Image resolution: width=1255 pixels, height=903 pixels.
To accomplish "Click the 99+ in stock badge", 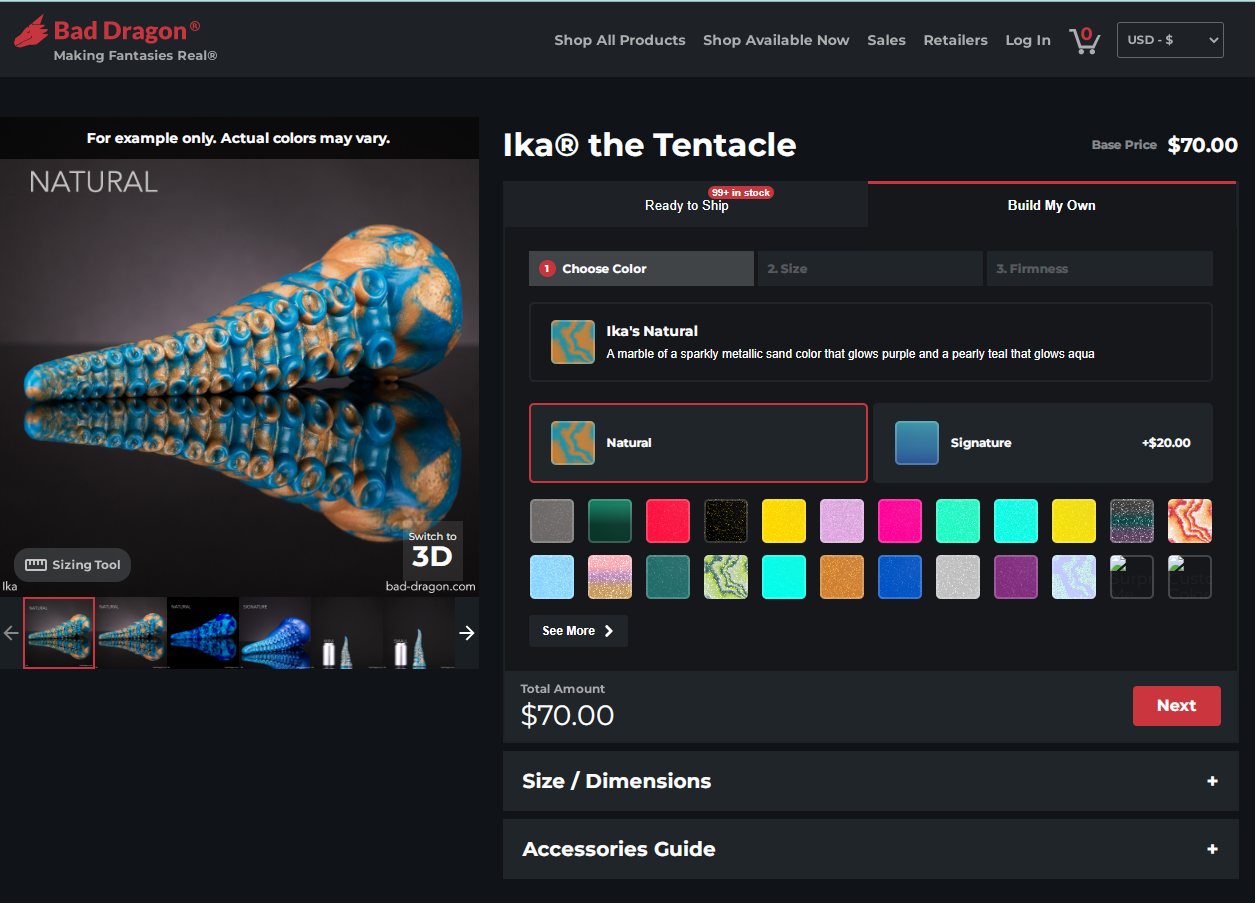I will 741,192.
